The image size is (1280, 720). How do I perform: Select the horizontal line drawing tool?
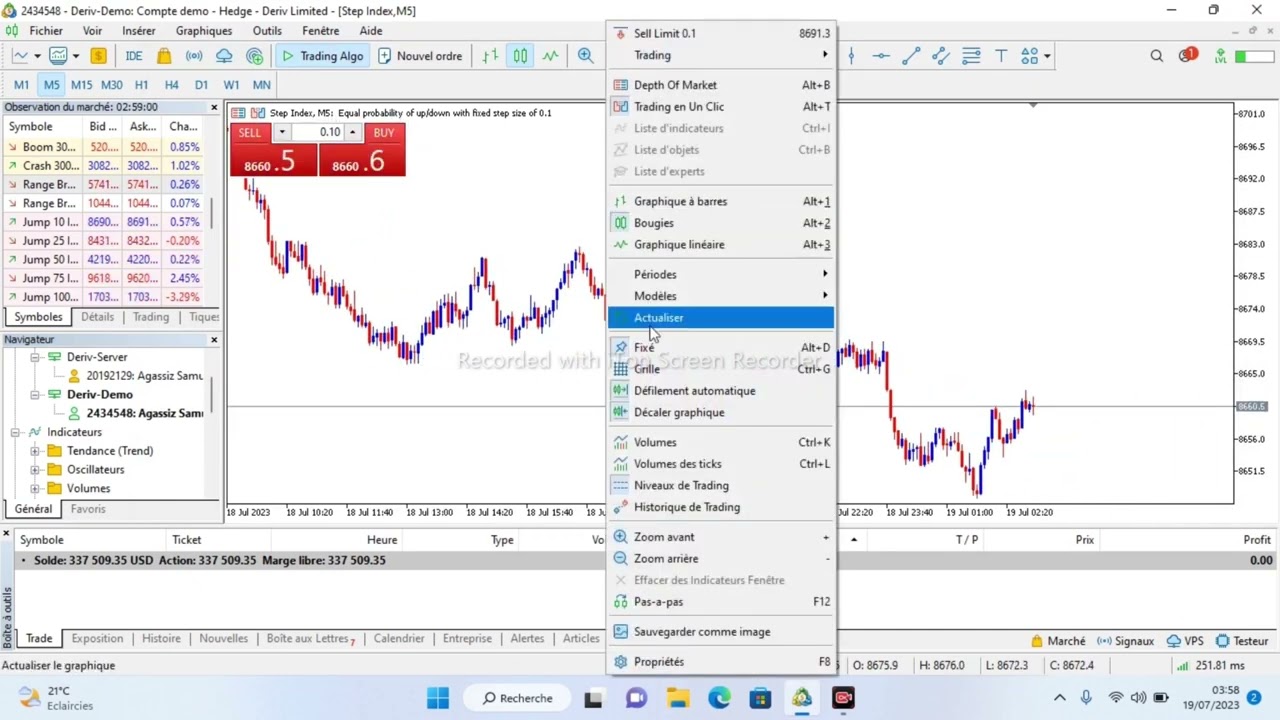[x=881, y=56]
